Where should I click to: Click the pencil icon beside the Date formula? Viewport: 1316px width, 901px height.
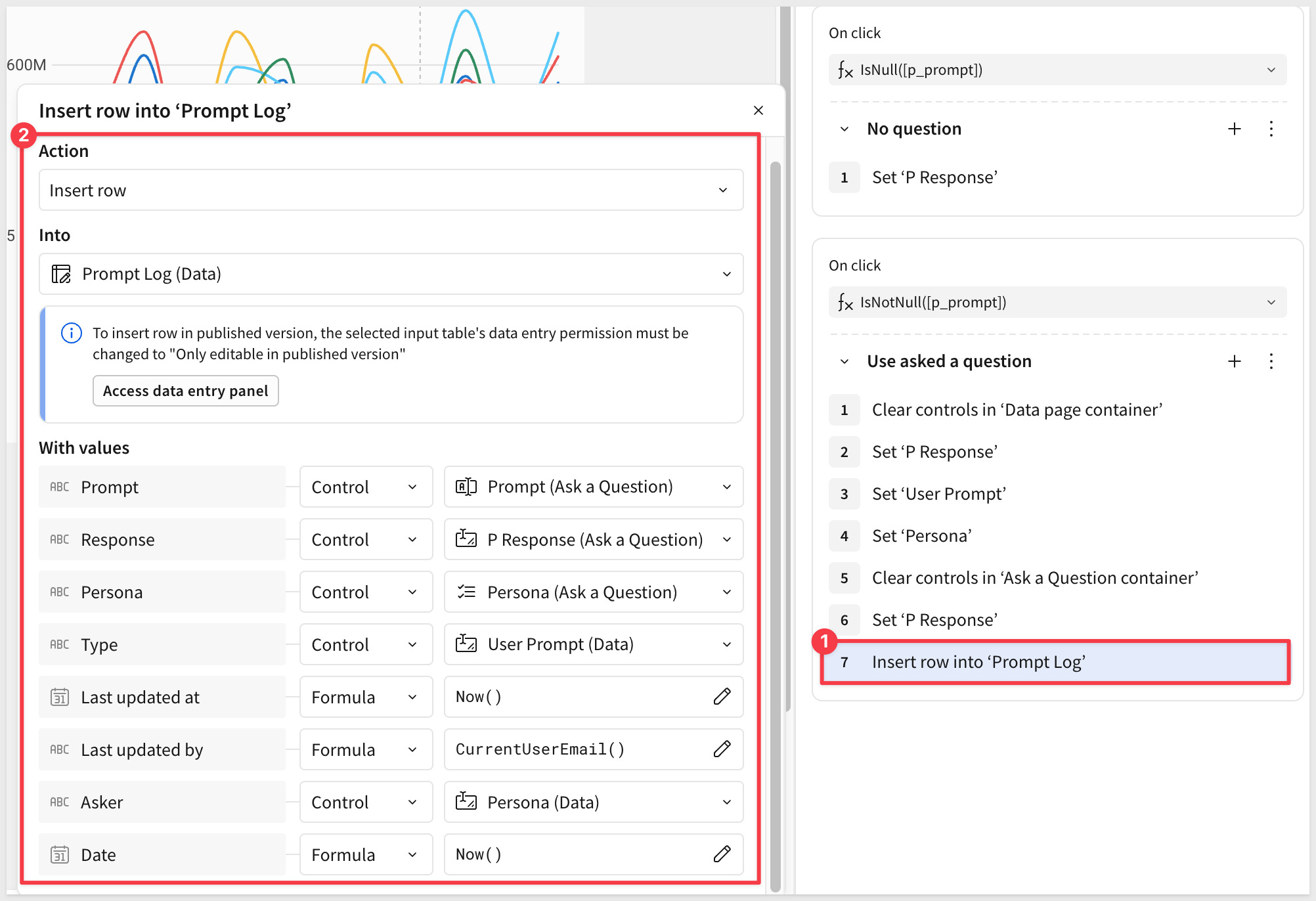point(722,854)
